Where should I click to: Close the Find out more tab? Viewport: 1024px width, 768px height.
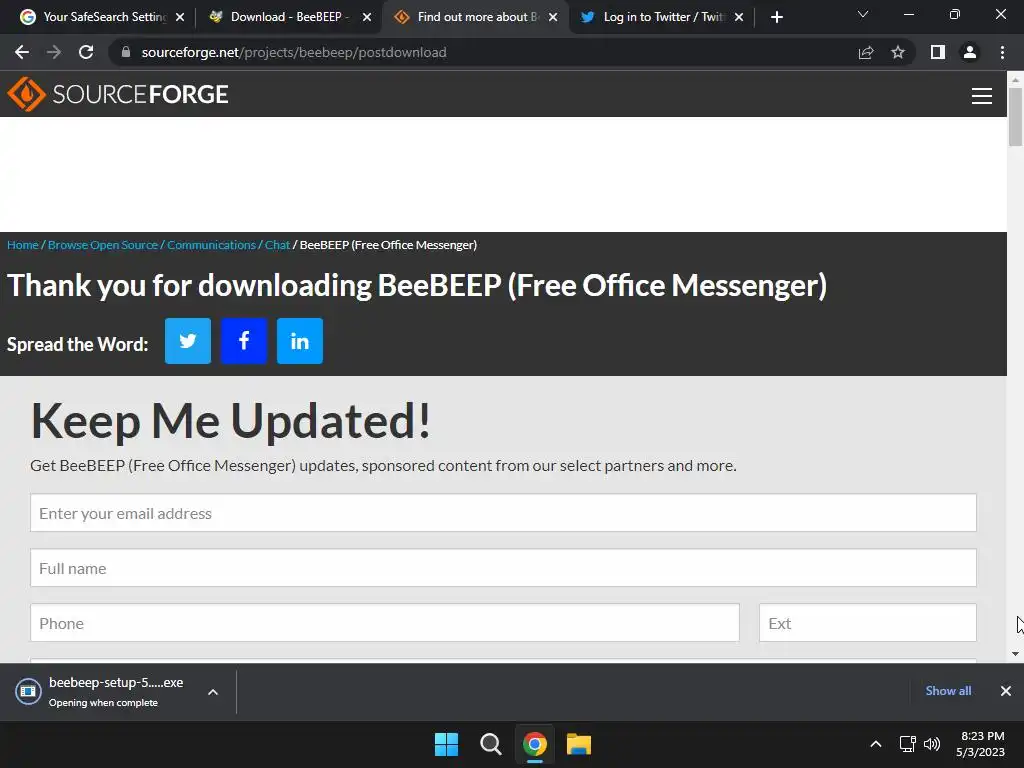click(553, 18)
